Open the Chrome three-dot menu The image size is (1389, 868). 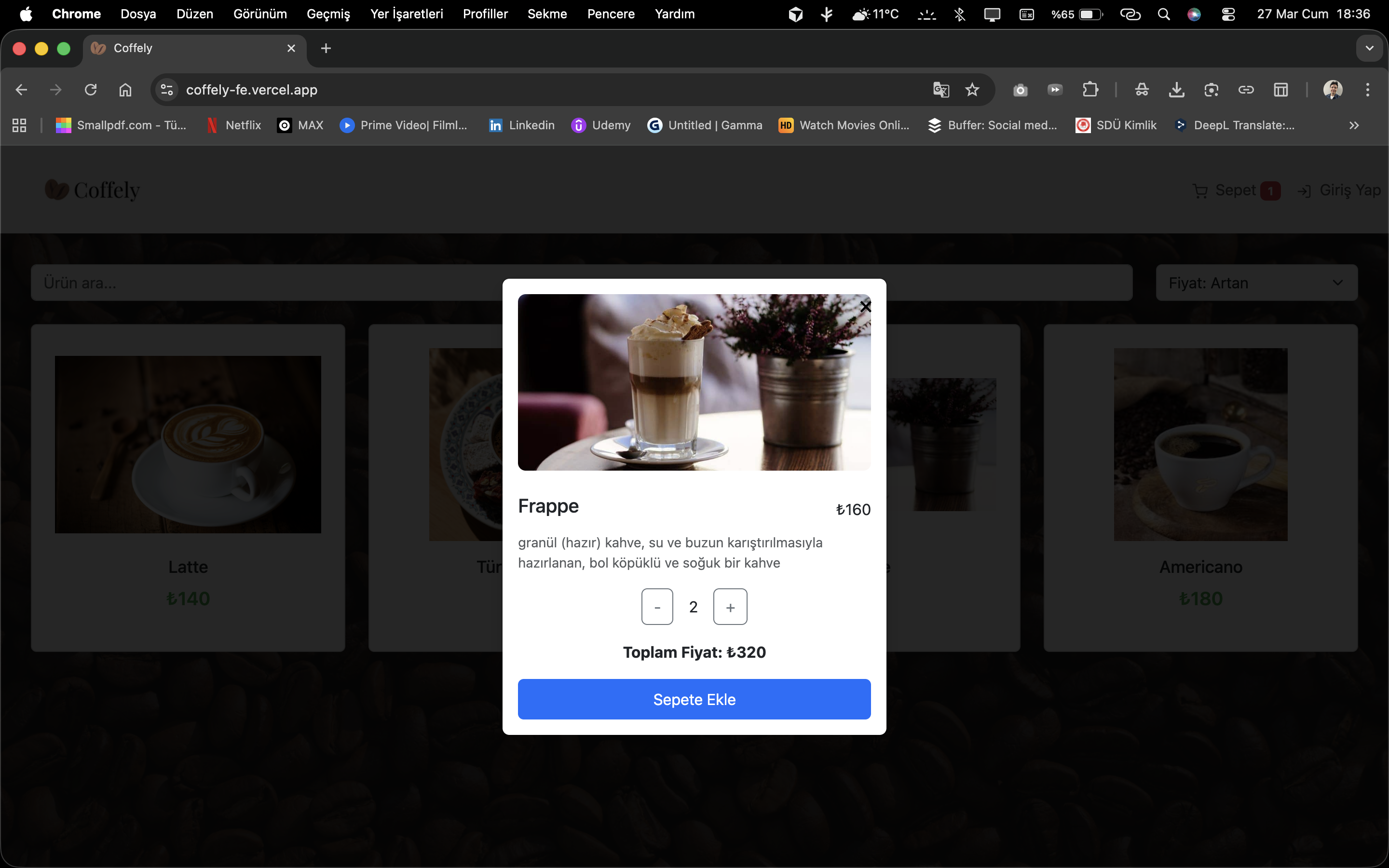[1367, 90]
